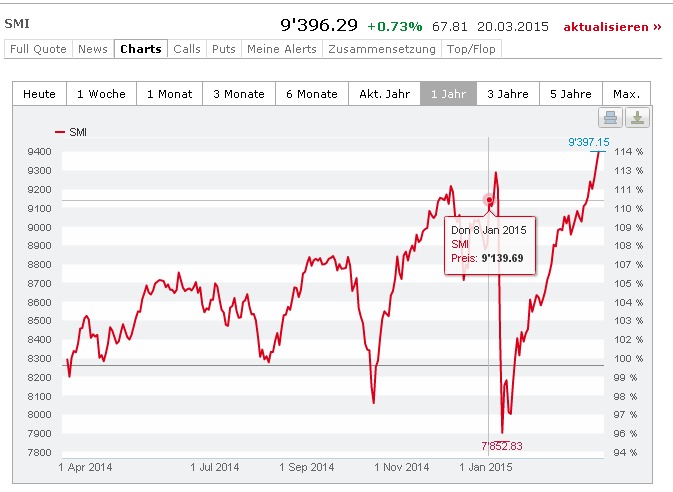Switch to the News tab
Viewport: 673px width, 492px height.
[93, 49]
